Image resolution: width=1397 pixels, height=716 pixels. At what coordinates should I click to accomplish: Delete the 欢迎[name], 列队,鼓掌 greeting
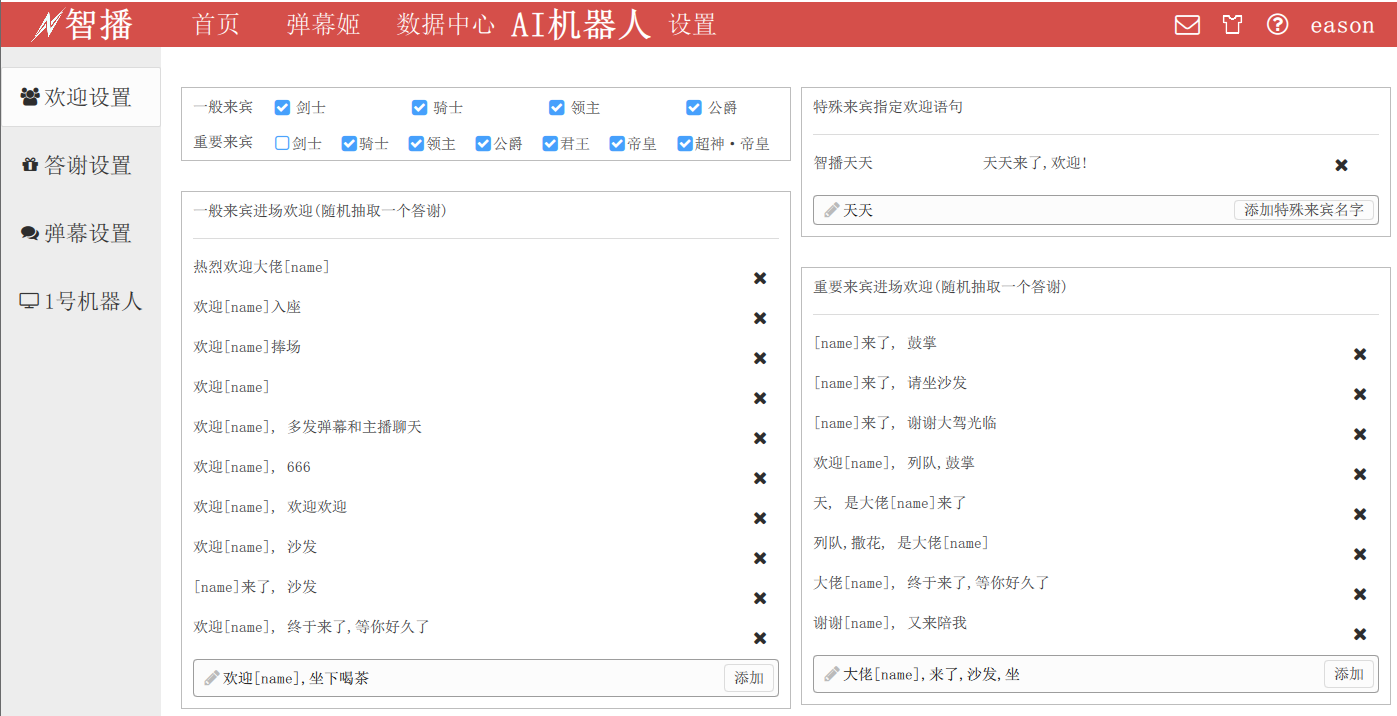(x=1360, y=474)
